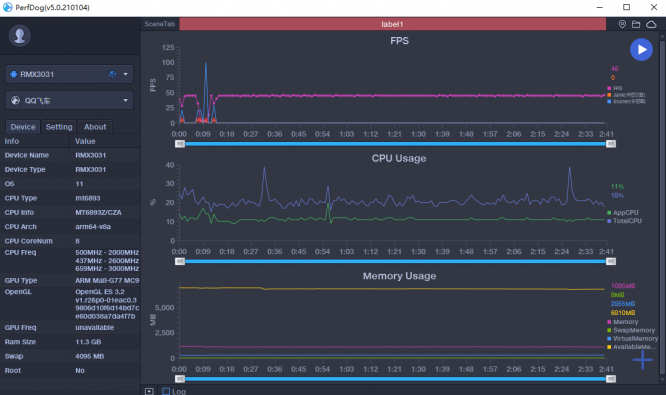Open the saved records folder icon

coord(636,24)
